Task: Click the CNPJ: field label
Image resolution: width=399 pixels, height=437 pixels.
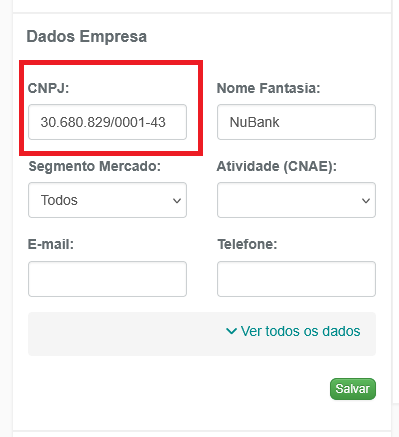Action: tap(48, 88)
